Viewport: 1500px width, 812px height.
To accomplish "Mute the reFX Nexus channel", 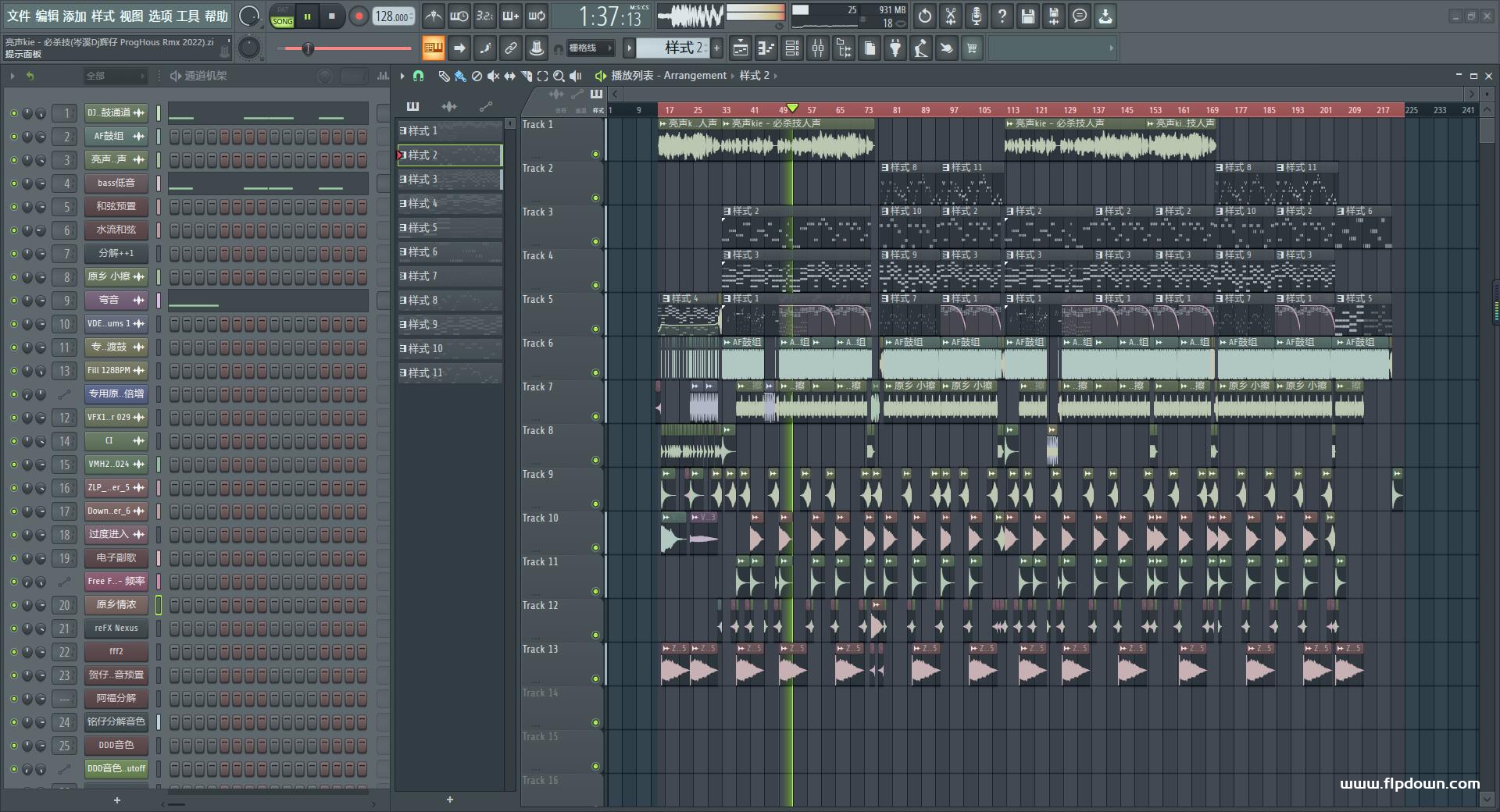I will (x=13, y=629).
